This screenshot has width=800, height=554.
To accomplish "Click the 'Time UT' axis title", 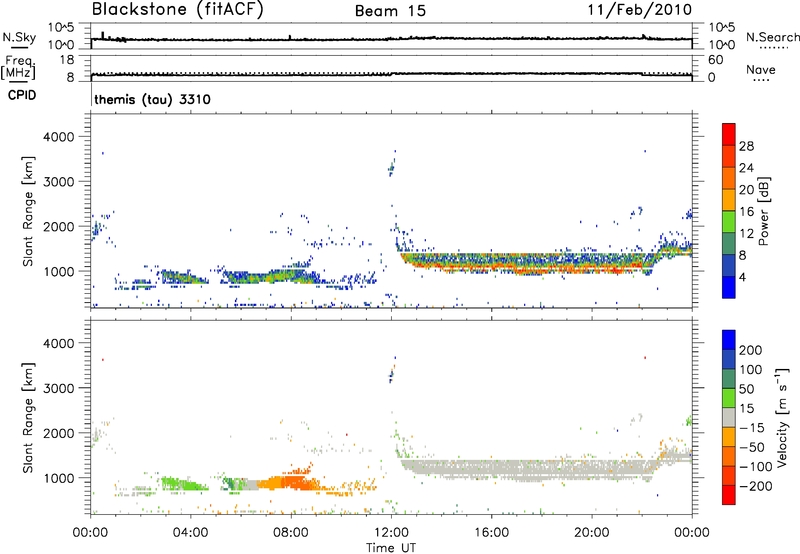I will pos(391,547).
